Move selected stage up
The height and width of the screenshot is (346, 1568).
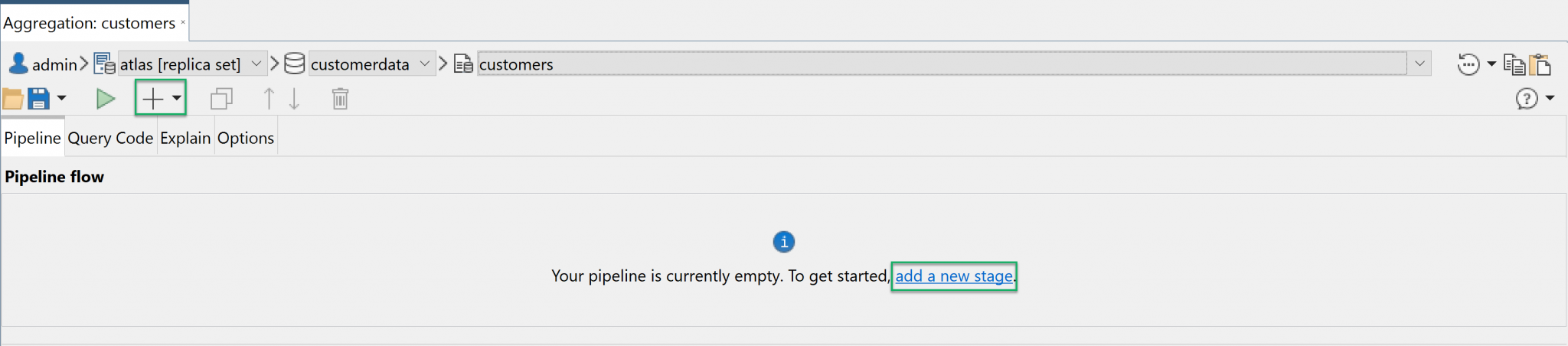pos(269,99)
